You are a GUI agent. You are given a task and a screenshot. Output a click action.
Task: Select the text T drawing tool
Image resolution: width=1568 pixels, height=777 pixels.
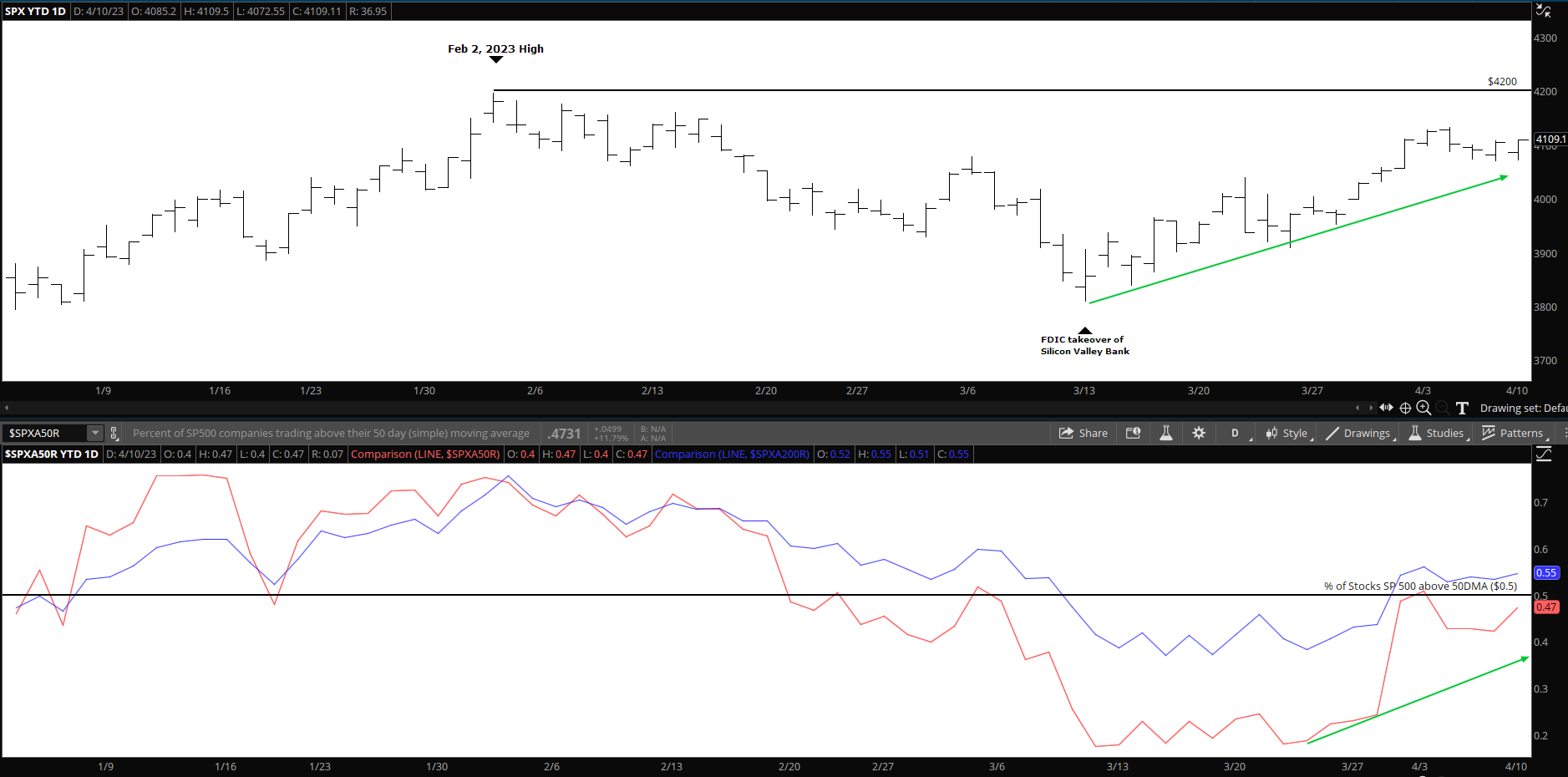pyautogui.click(x=1462, y=408)
